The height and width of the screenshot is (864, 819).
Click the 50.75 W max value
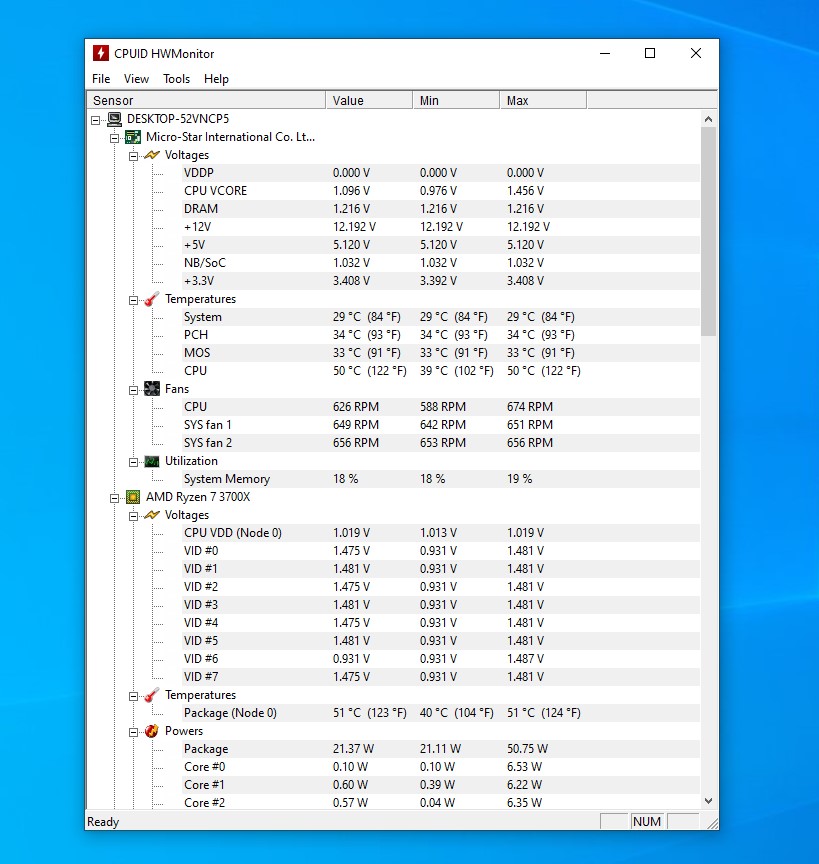(527, 749)
